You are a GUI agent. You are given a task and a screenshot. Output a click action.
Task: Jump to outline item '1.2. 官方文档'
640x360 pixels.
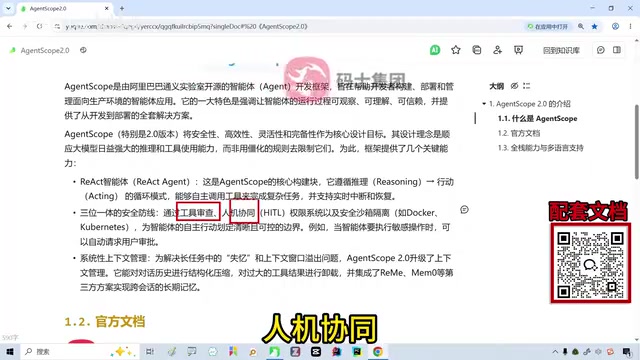519,133
